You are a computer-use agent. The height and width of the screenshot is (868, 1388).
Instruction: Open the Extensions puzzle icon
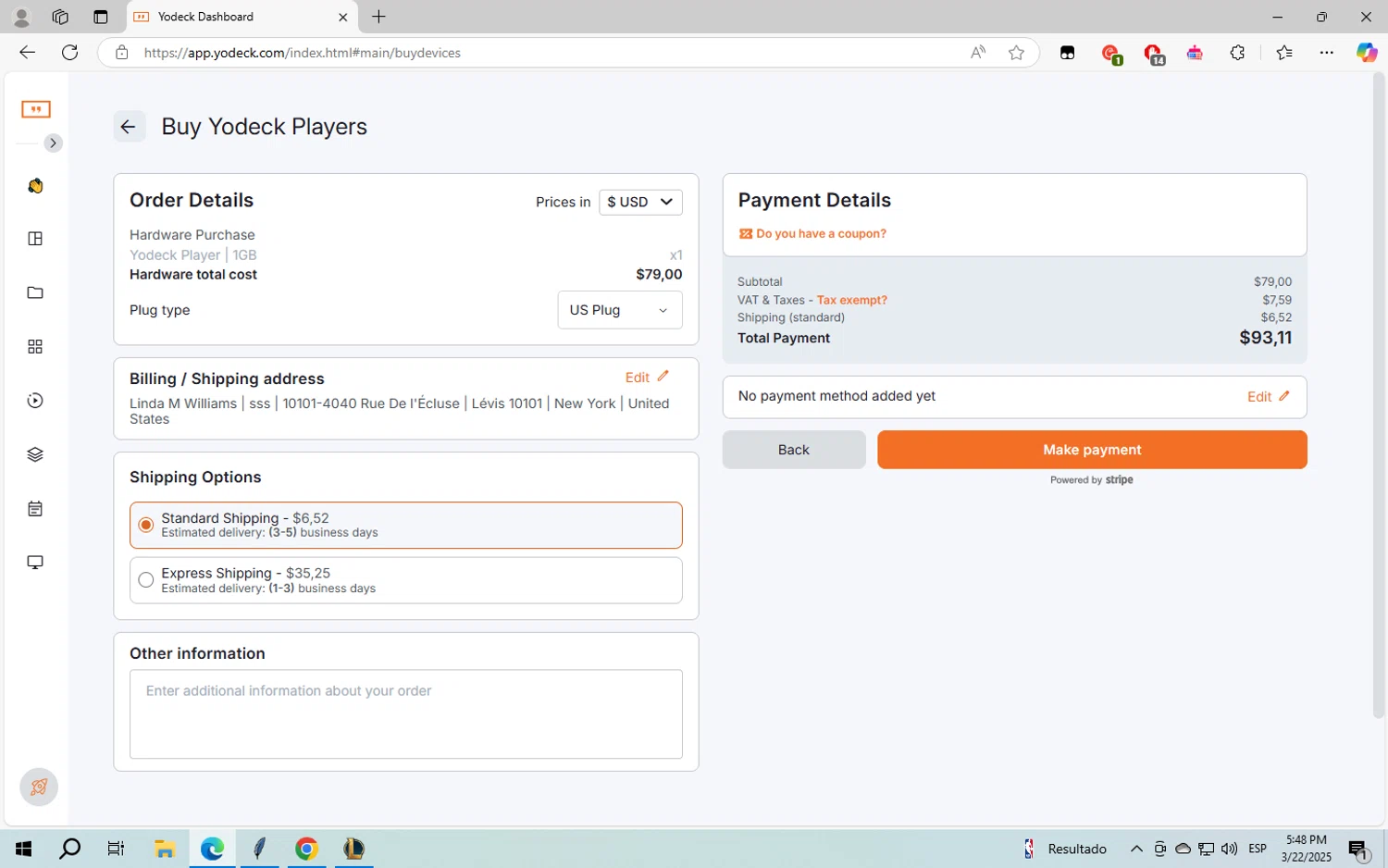click(1237, 53)
